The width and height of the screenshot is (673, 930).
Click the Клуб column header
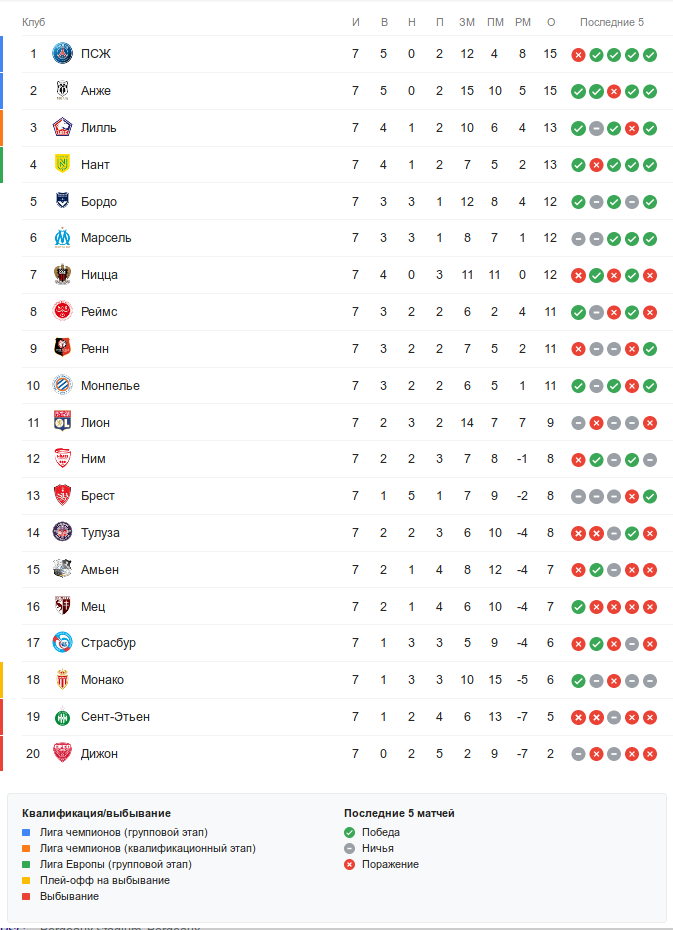[x=34, y=22]
